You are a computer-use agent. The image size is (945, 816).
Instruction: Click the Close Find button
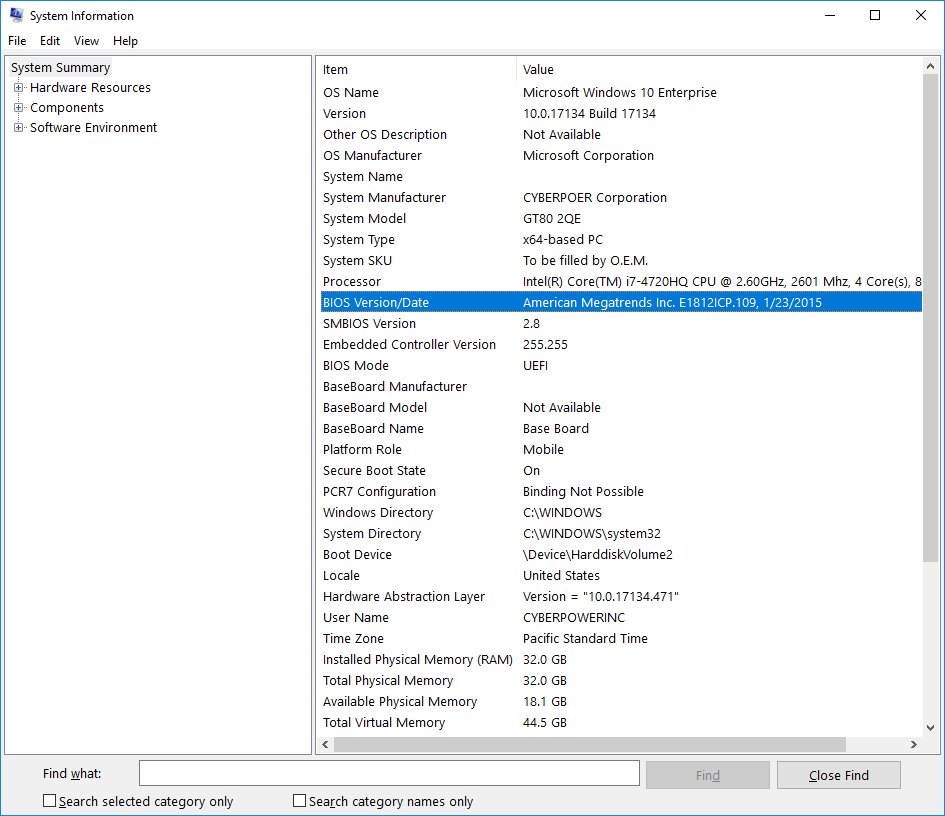pos(838,773)
